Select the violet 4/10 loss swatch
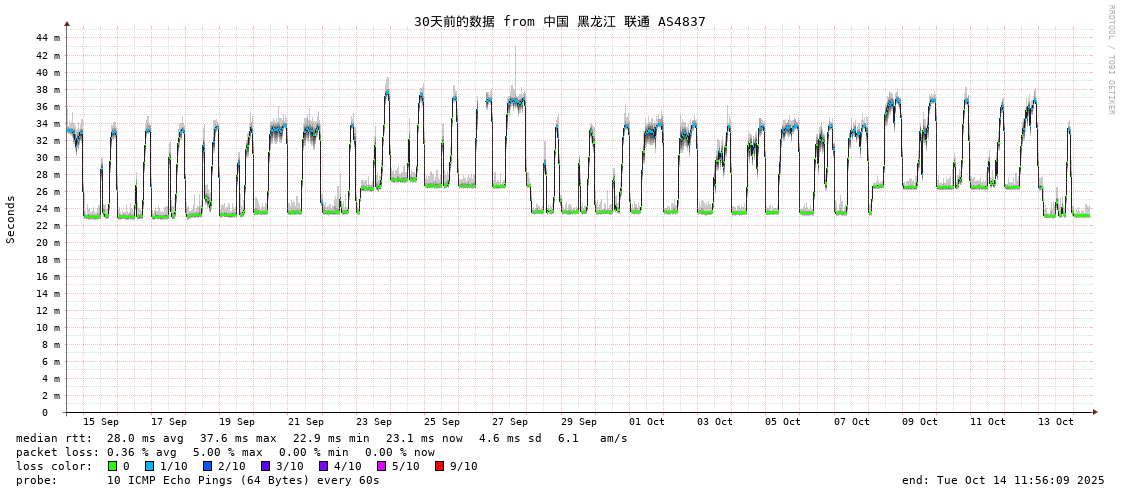 [x=324, y=466]
